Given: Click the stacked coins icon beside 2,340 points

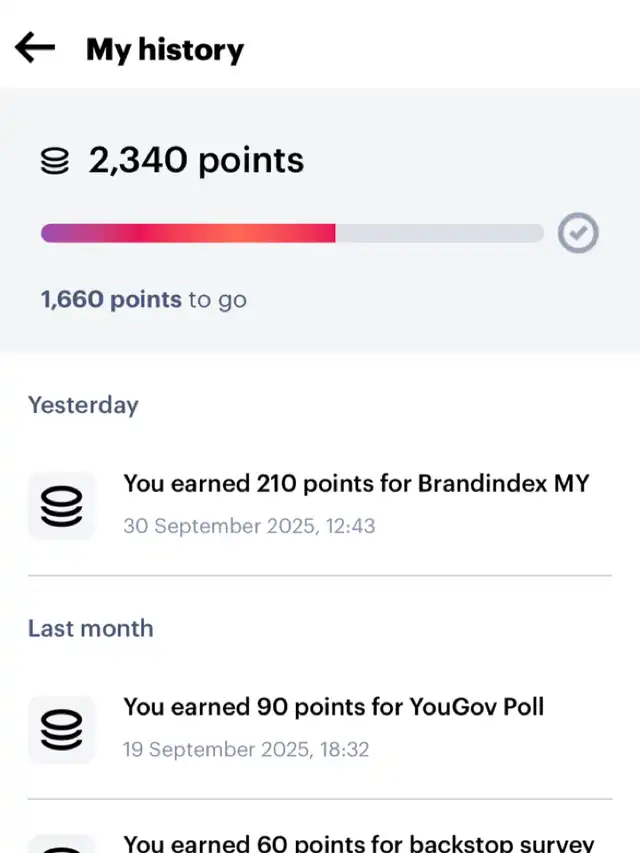Looking at the screenshot, I should (x=55, y=162).
